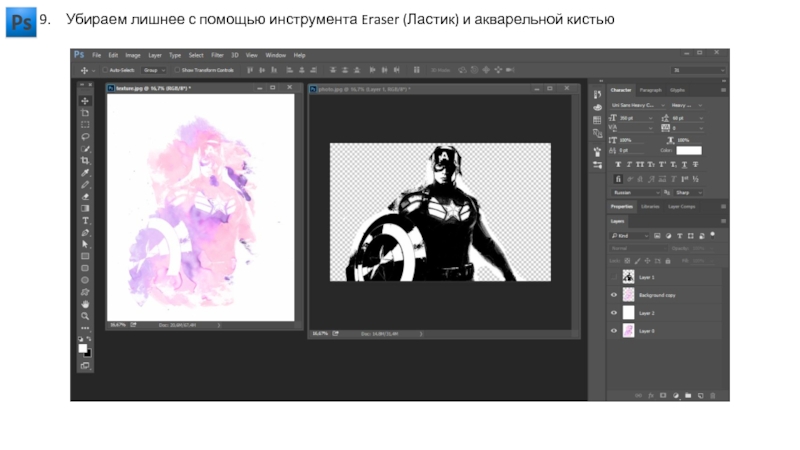
Task: Select the Rectangle shape tool
Action: click(85, 256)
